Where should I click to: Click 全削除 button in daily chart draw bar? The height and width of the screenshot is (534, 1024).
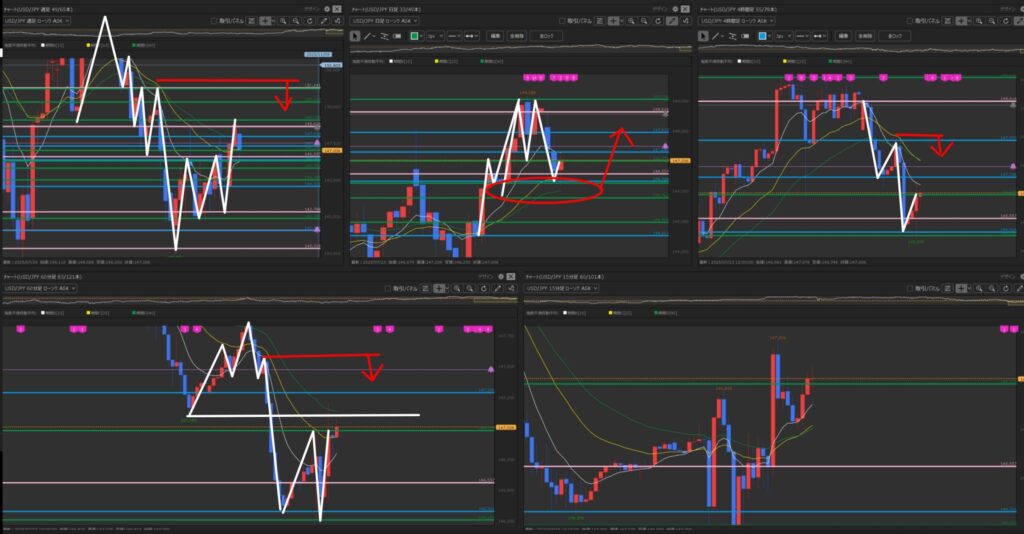(517, 36)
